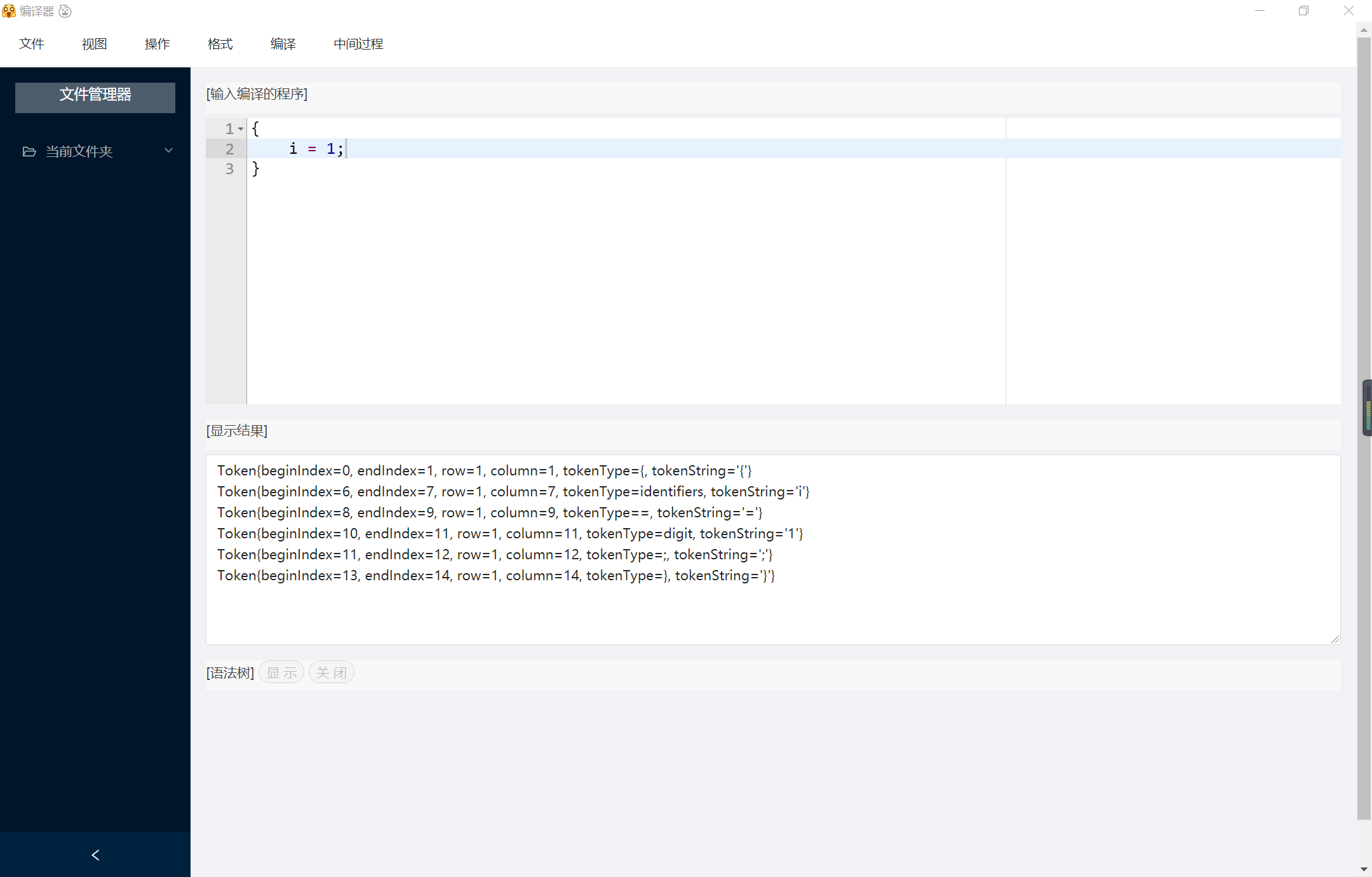Click the scrollbar up arrow
This screenshot has height=877, width=1372.
(1364, 30)
